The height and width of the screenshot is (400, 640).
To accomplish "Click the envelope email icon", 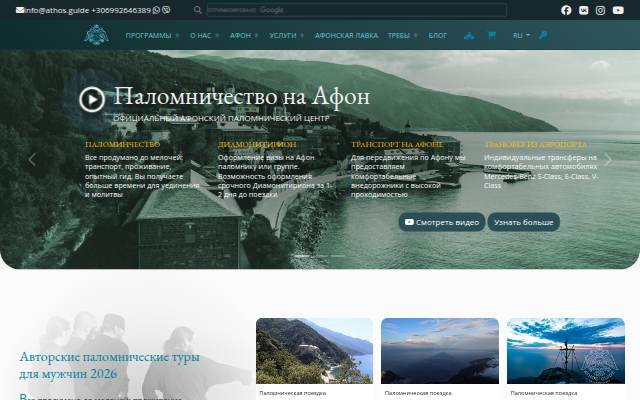I will (20, 10).
